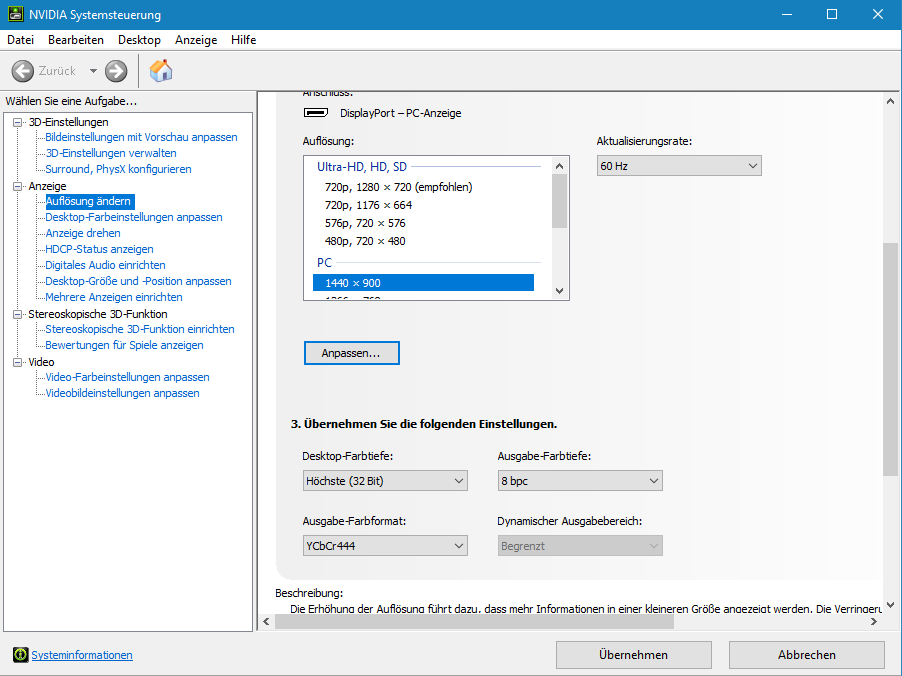Select the 1440 × 900 PC resolution
The height and width of the screenshot is (676, 902).
tap(423, 283)
